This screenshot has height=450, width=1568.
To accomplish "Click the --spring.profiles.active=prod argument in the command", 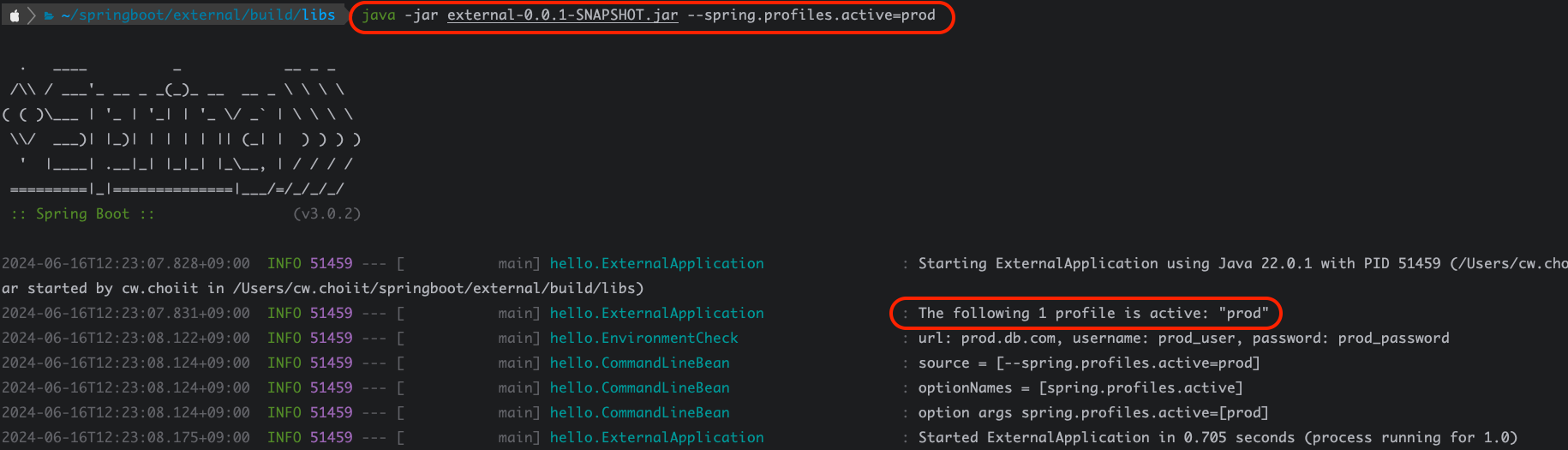I will point(811,15).
